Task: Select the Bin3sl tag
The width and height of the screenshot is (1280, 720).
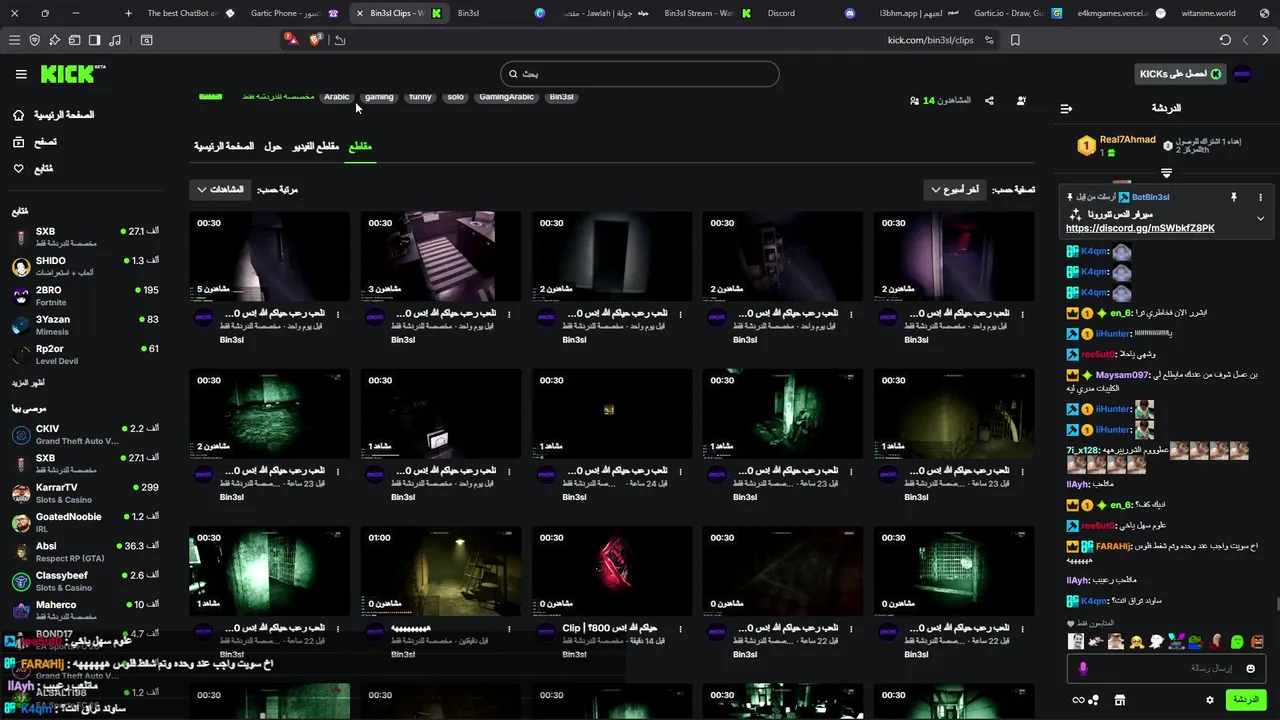Action: [x=562, y=97]
